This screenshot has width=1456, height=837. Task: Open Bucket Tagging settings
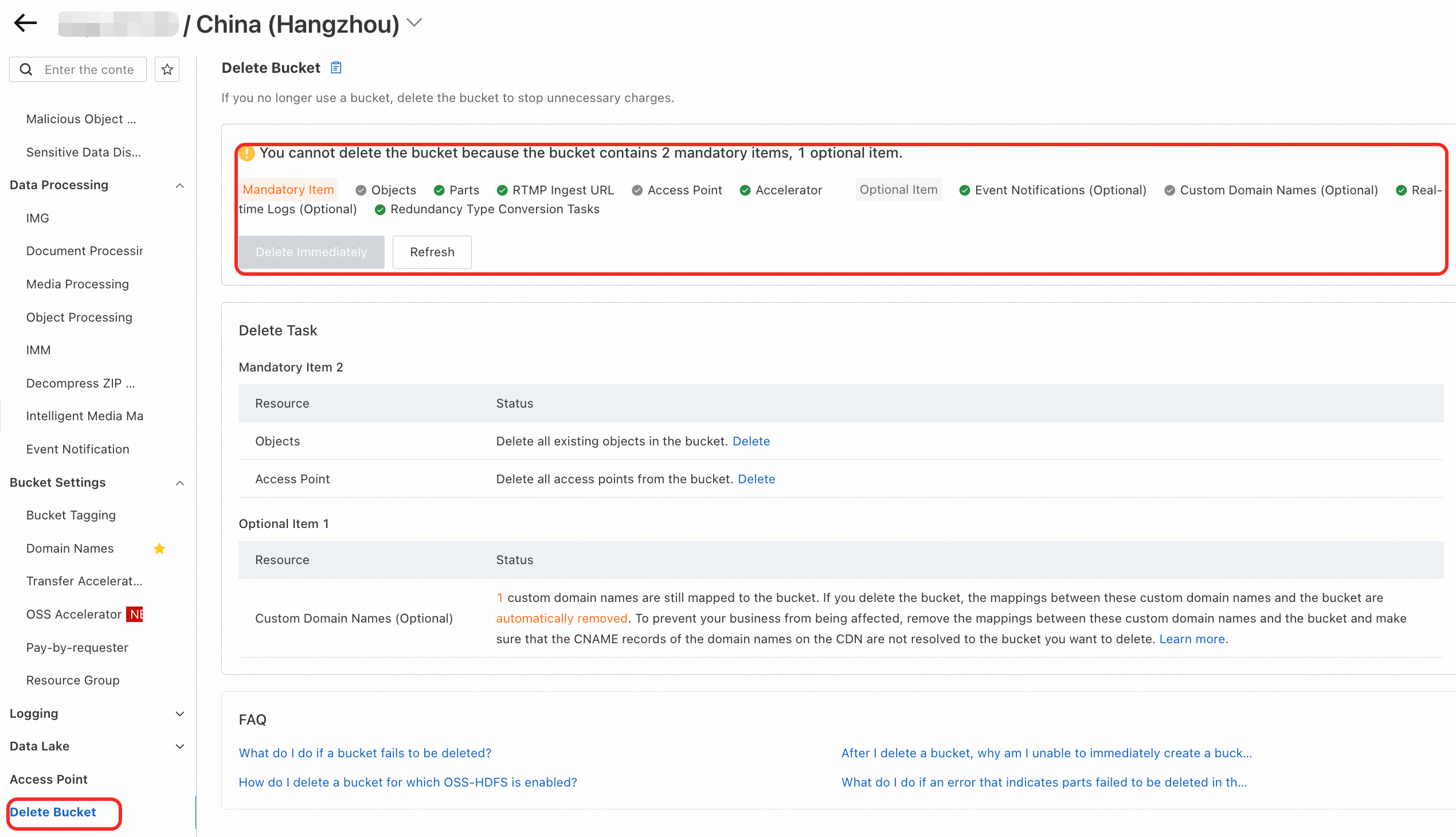tap(71, 515)
